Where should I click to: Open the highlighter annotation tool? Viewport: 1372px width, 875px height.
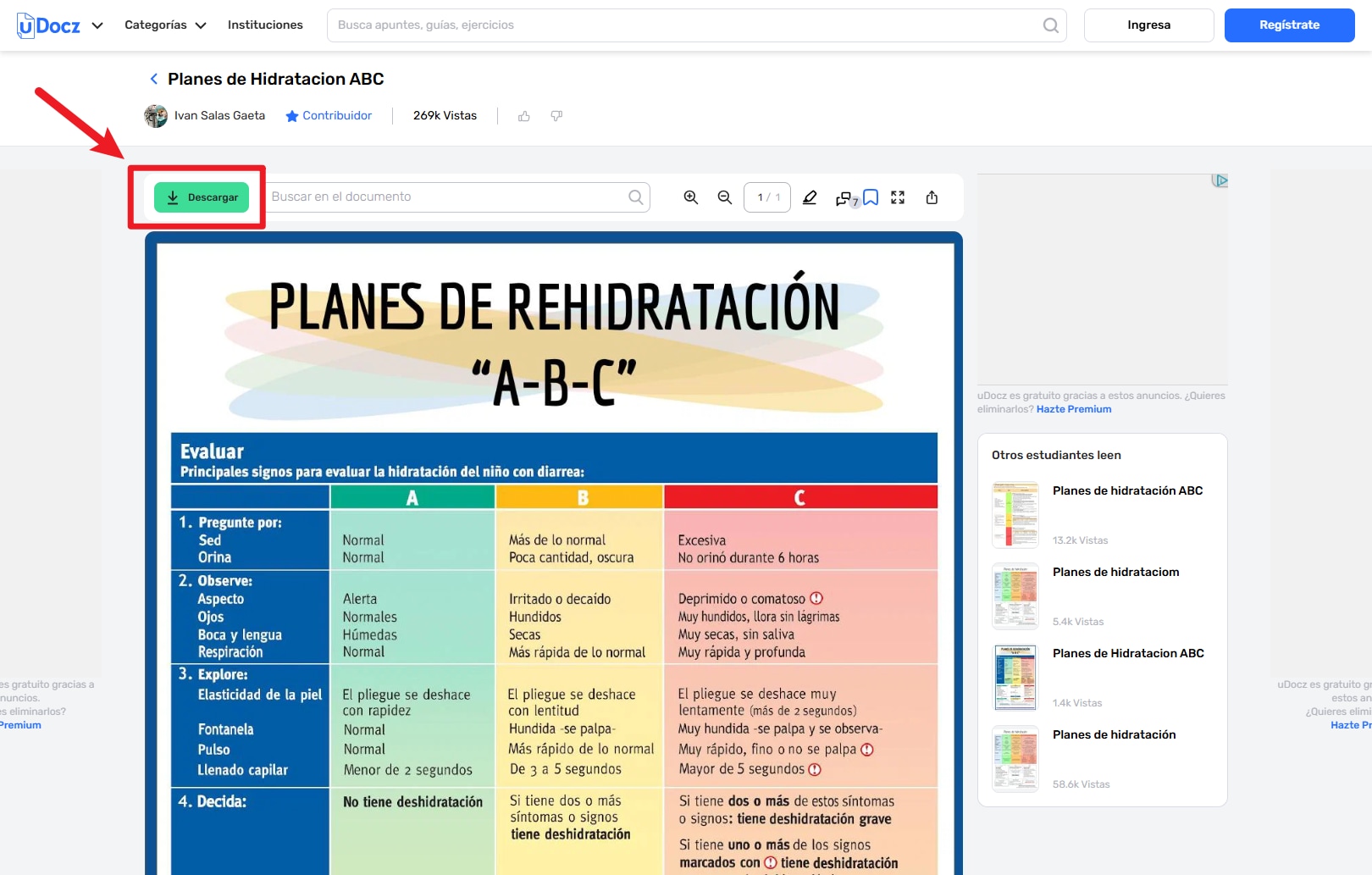[x=810, y=197]
